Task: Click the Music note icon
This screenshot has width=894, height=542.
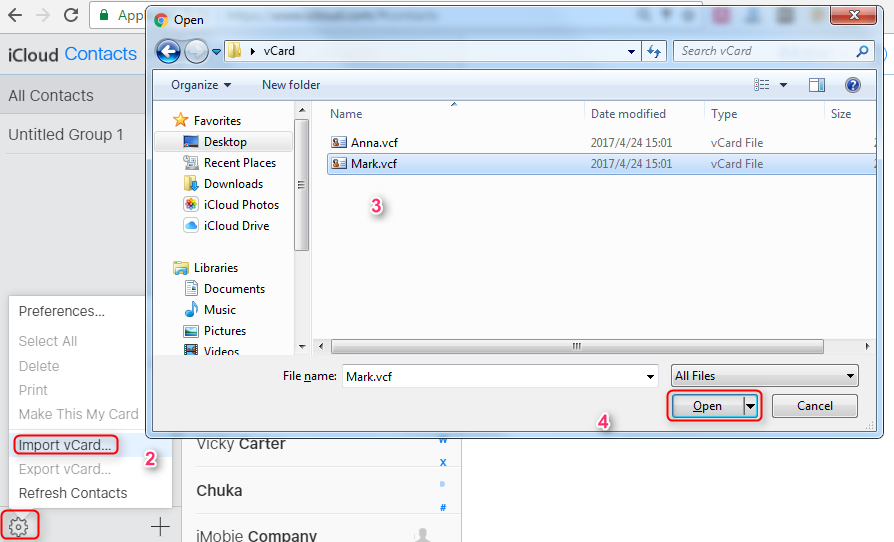Action: 191,309
